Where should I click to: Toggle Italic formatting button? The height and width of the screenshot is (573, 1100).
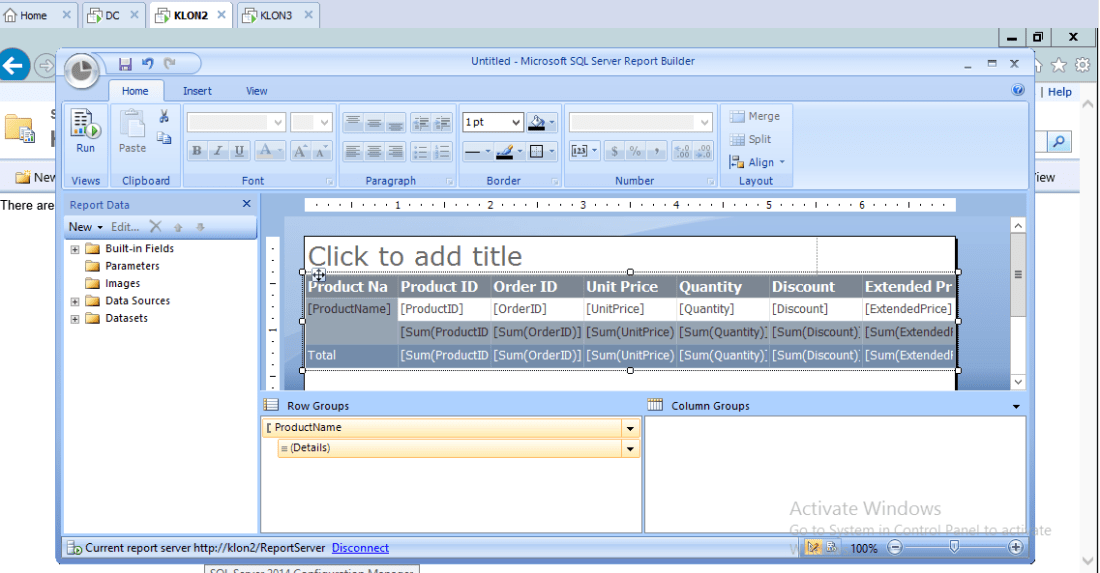pos(218,152)
